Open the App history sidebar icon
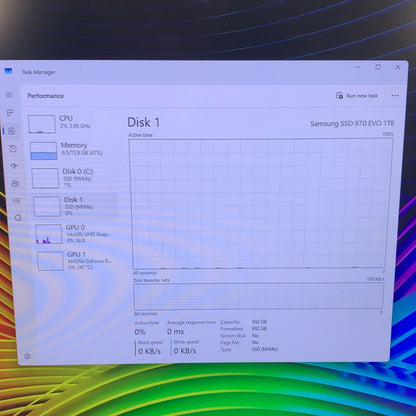Image resolution: width=416 pixels, height=416 pixels. coord(13,148)
